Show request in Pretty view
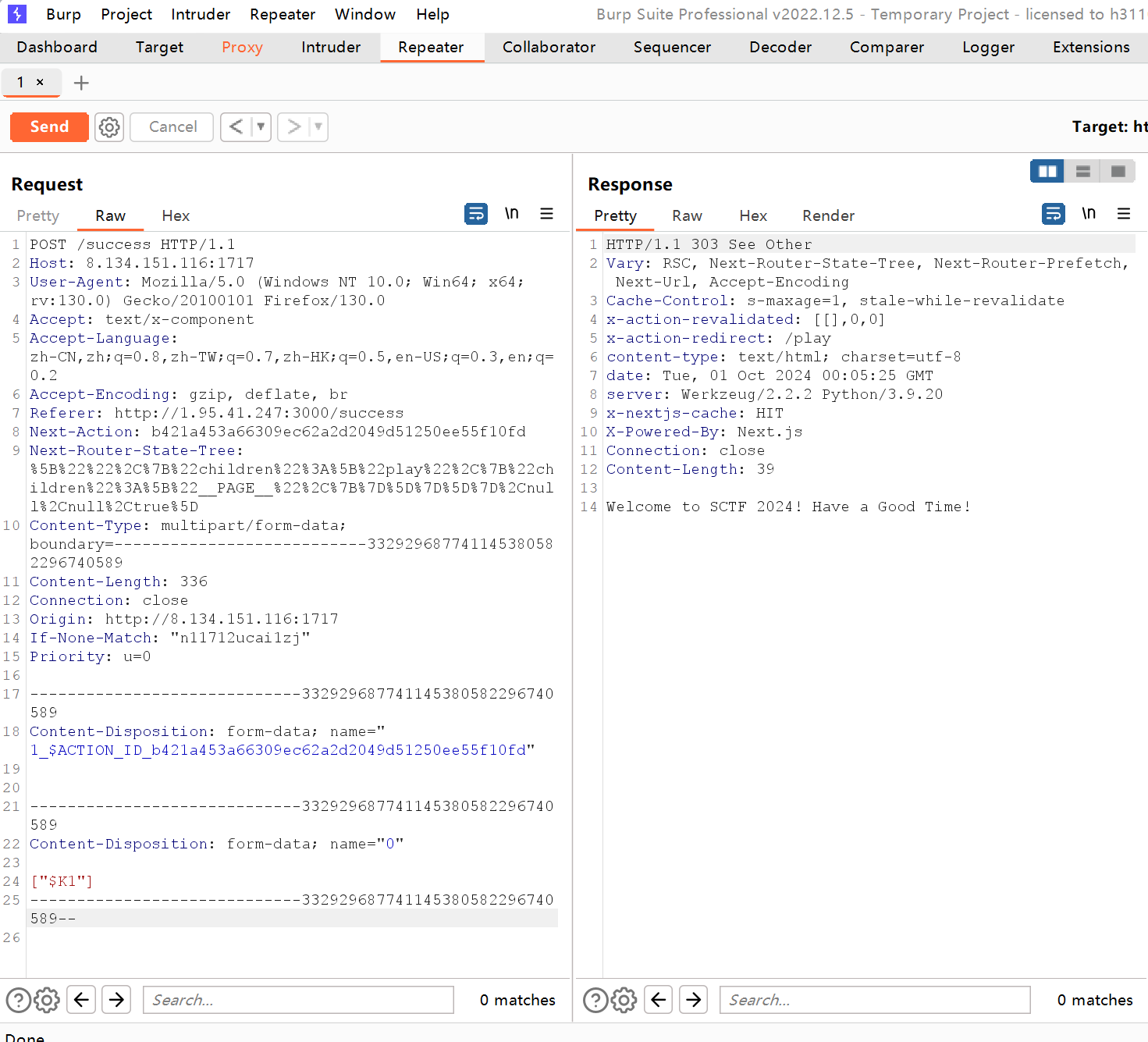The width and height of the screenshot is (1148, 1042). click(x=37, y=215)
